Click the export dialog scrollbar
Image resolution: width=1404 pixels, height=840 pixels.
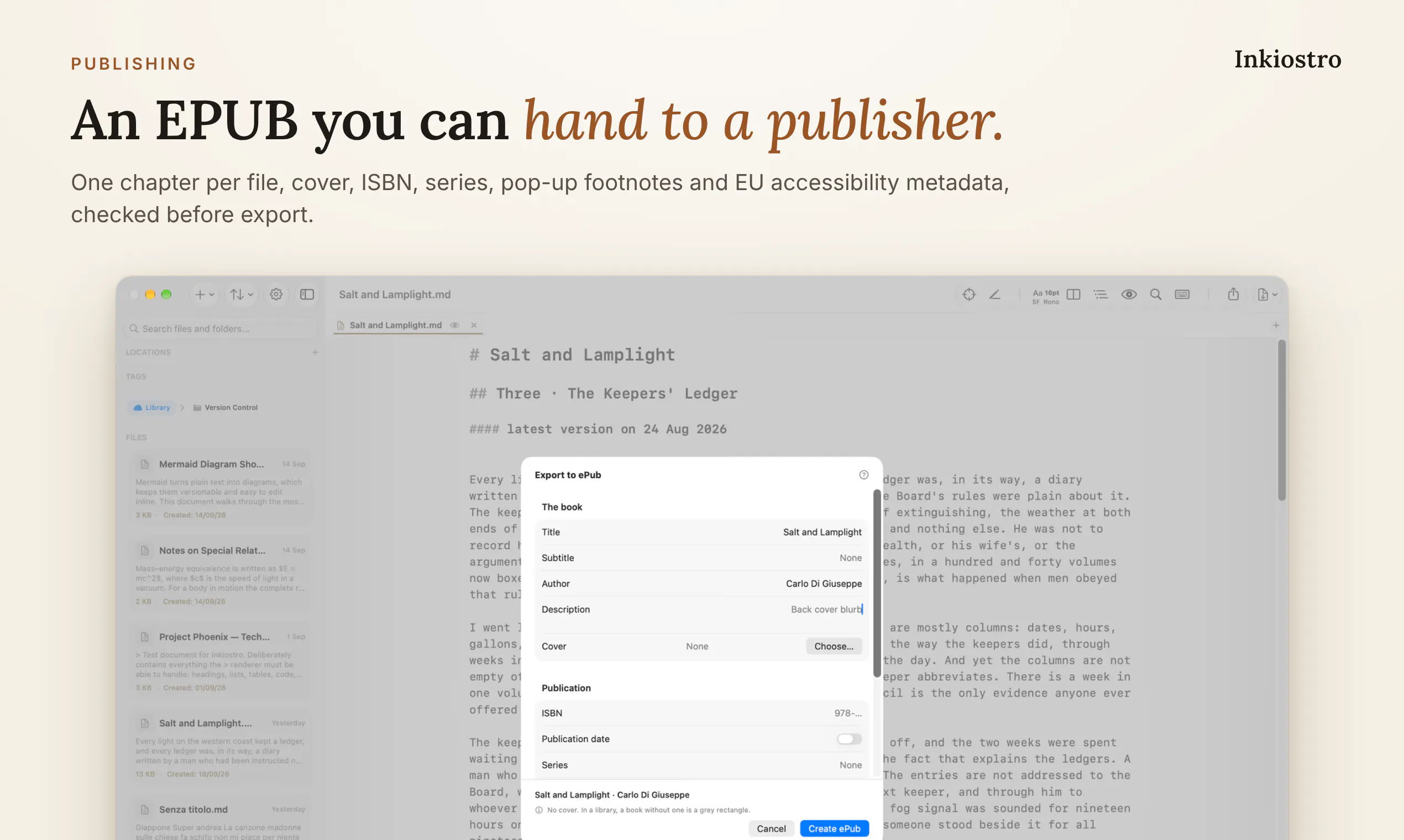coord(876,583)
